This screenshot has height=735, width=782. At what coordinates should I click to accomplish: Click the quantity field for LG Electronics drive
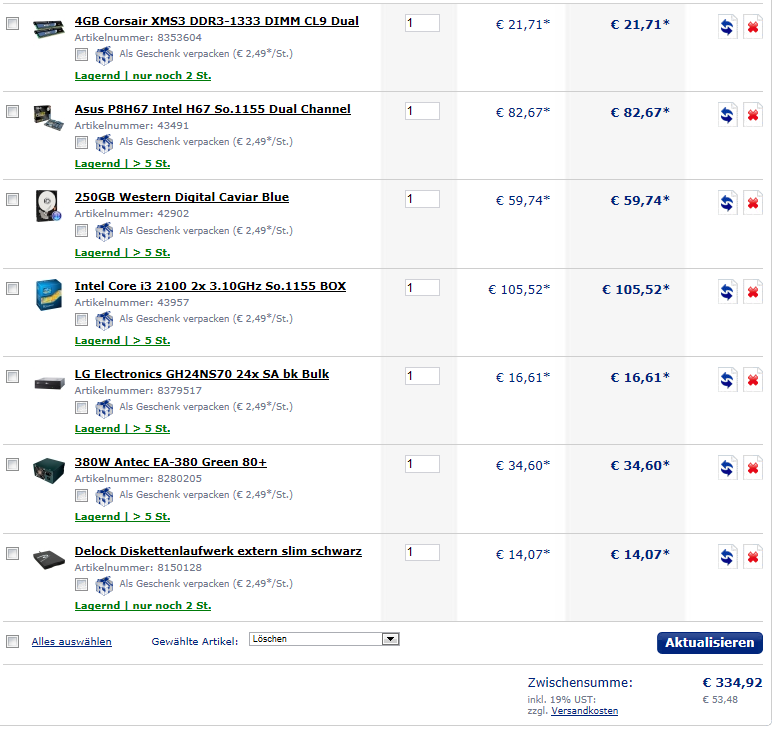tap(422, 376)
